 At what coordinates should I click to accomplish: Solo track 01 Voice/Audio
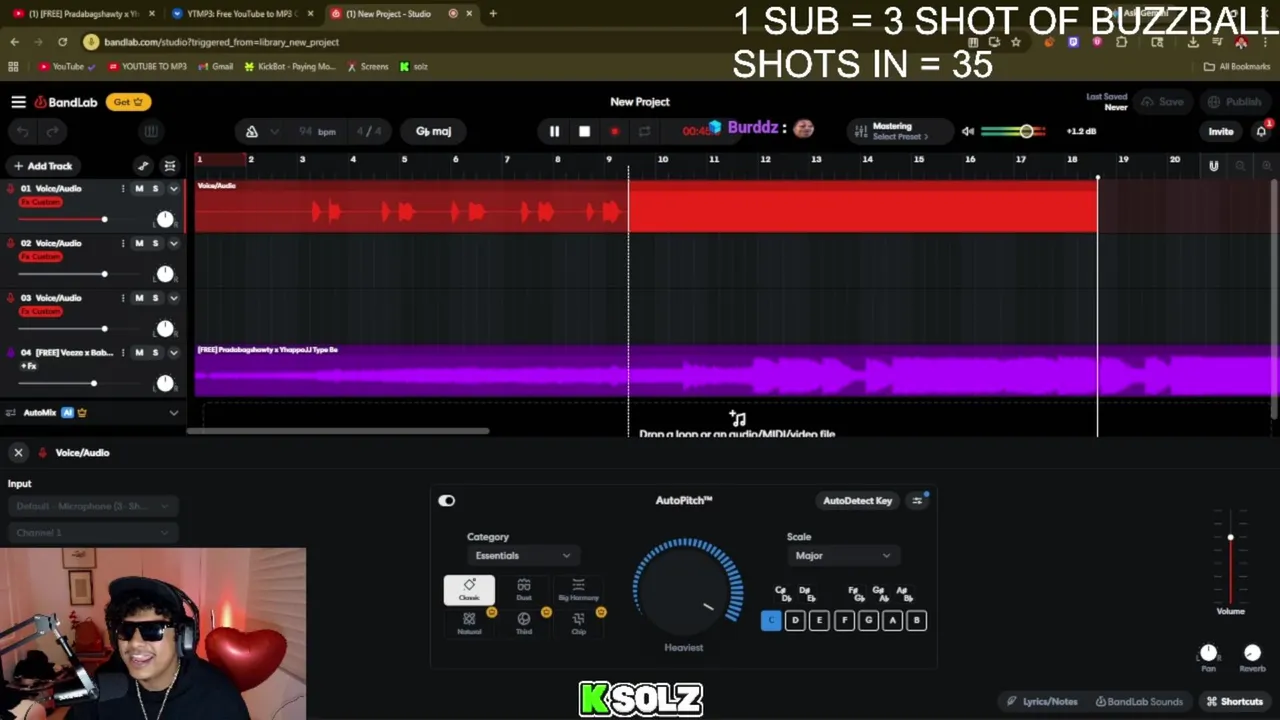155,188
